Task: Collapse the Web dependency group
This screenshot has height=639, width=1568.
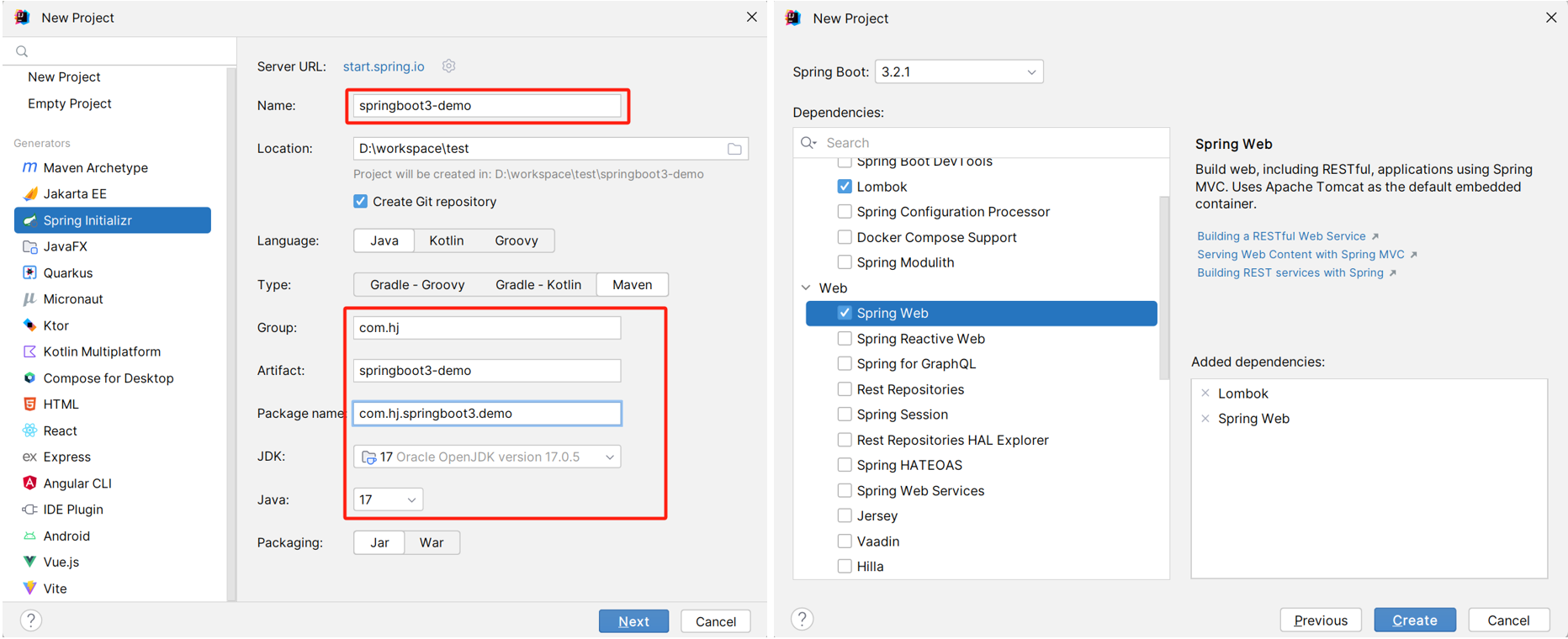Action: (806, 288)
